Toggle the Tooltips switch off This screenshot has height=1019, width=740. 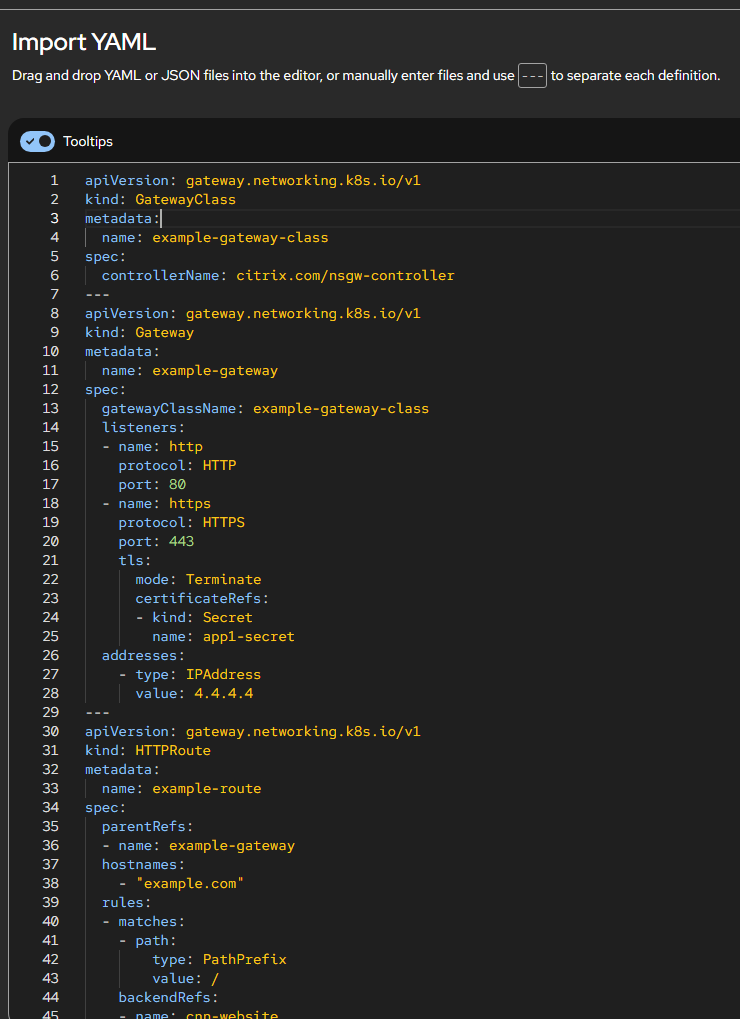click(x=37, y=141)
